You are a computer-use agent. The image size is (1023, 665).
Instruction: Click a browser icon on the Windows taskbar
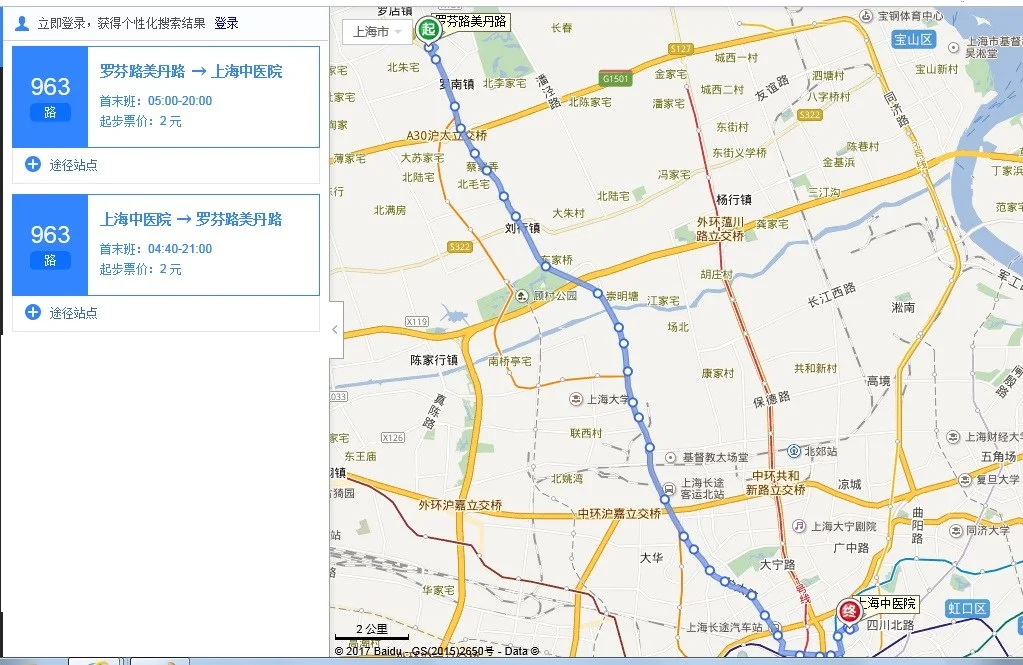pyautogui.click(x=95, y=660)
